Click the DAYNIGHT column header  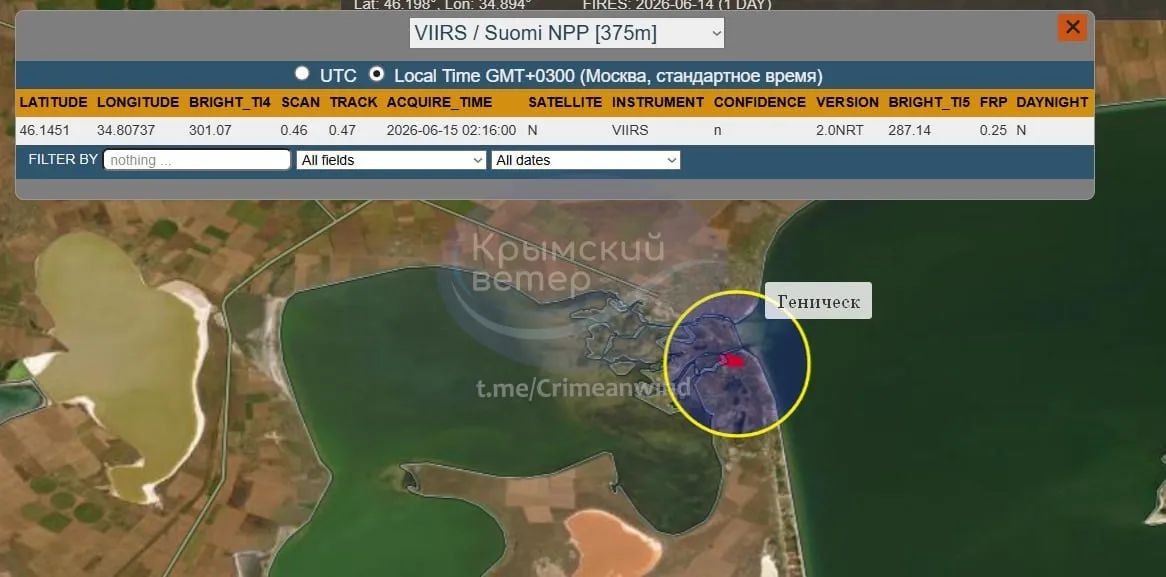(x=1052, y=103)
